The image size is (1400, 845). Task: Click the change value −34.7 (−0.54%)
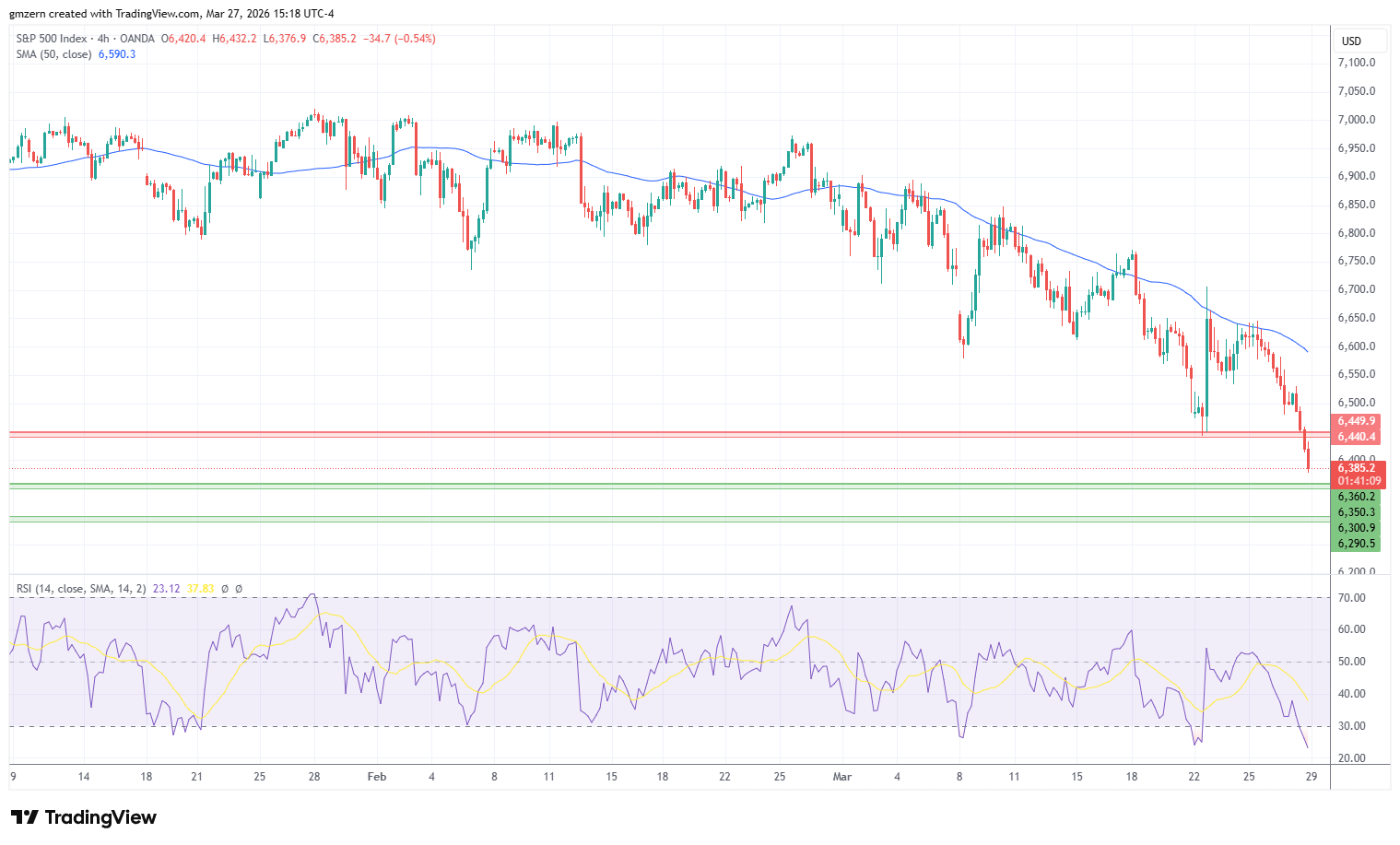(x=400, y=39)
